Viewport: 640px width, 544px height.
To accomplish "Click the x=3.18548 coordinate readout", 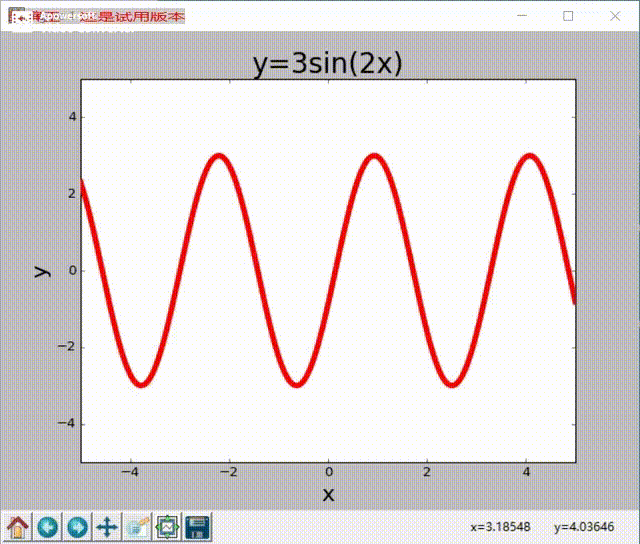I will [503, 527].
